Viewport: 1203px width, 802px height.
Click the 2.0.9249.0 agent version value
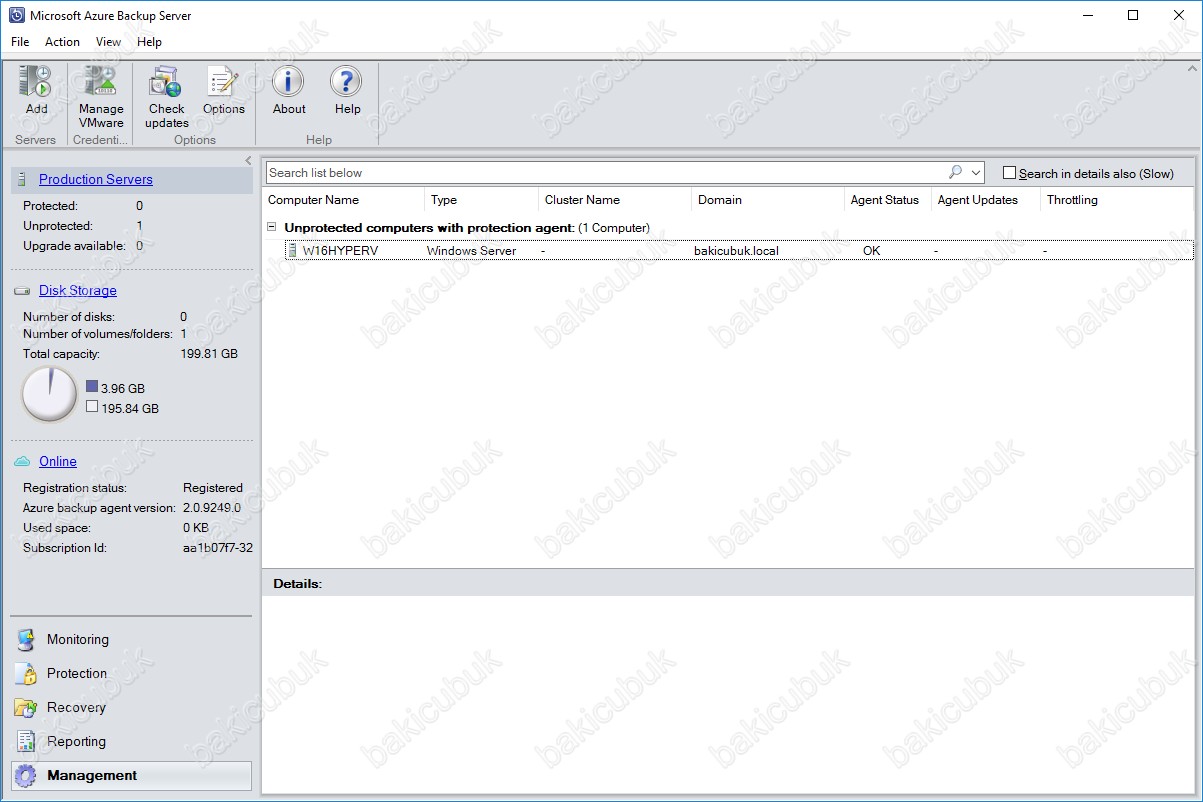212,508
